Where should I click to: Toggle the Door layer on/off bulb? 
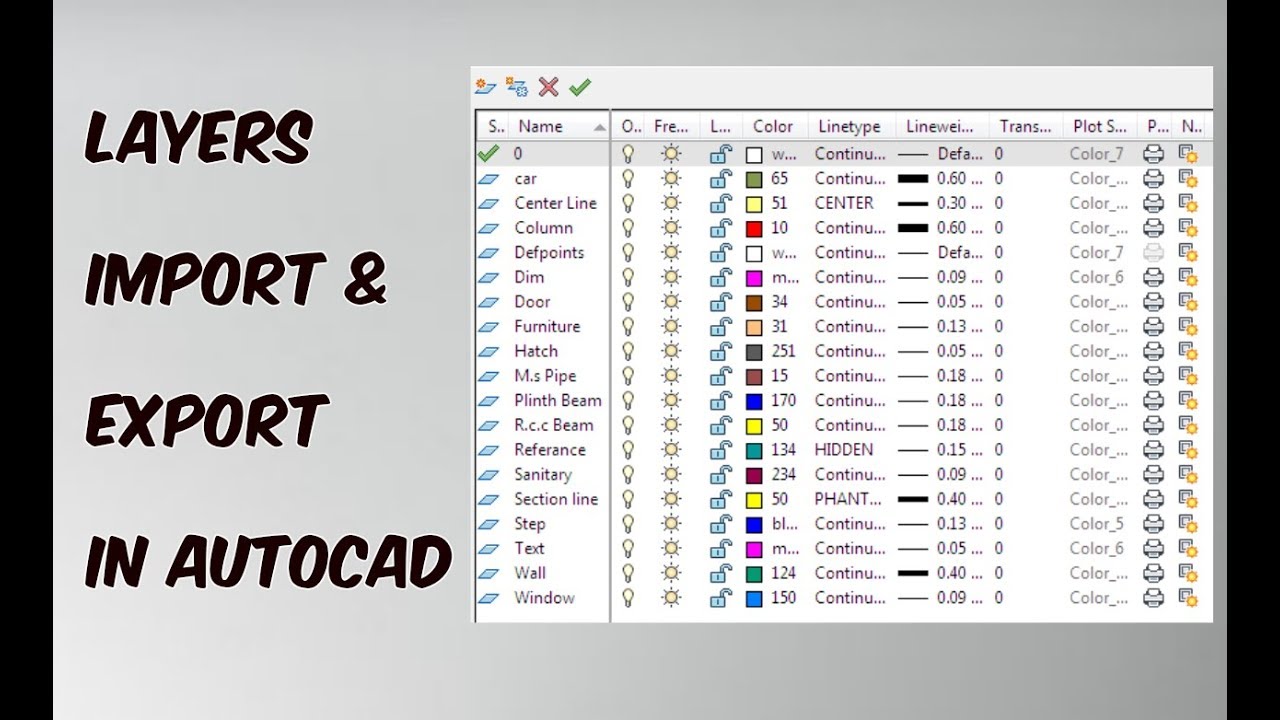click(x=628, y=302)
